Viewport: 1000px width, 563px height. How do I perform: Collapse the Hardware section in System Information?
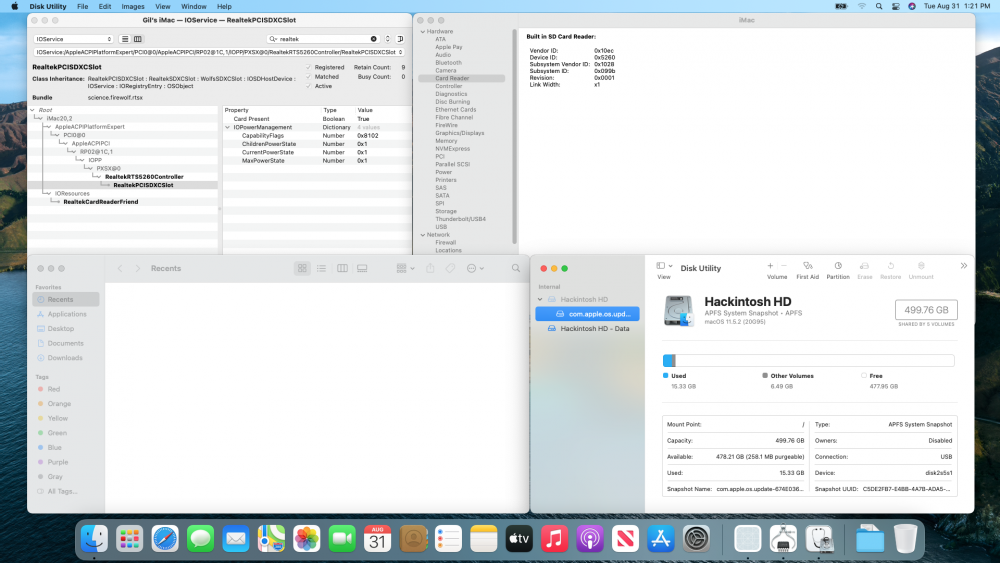[422, 31]
